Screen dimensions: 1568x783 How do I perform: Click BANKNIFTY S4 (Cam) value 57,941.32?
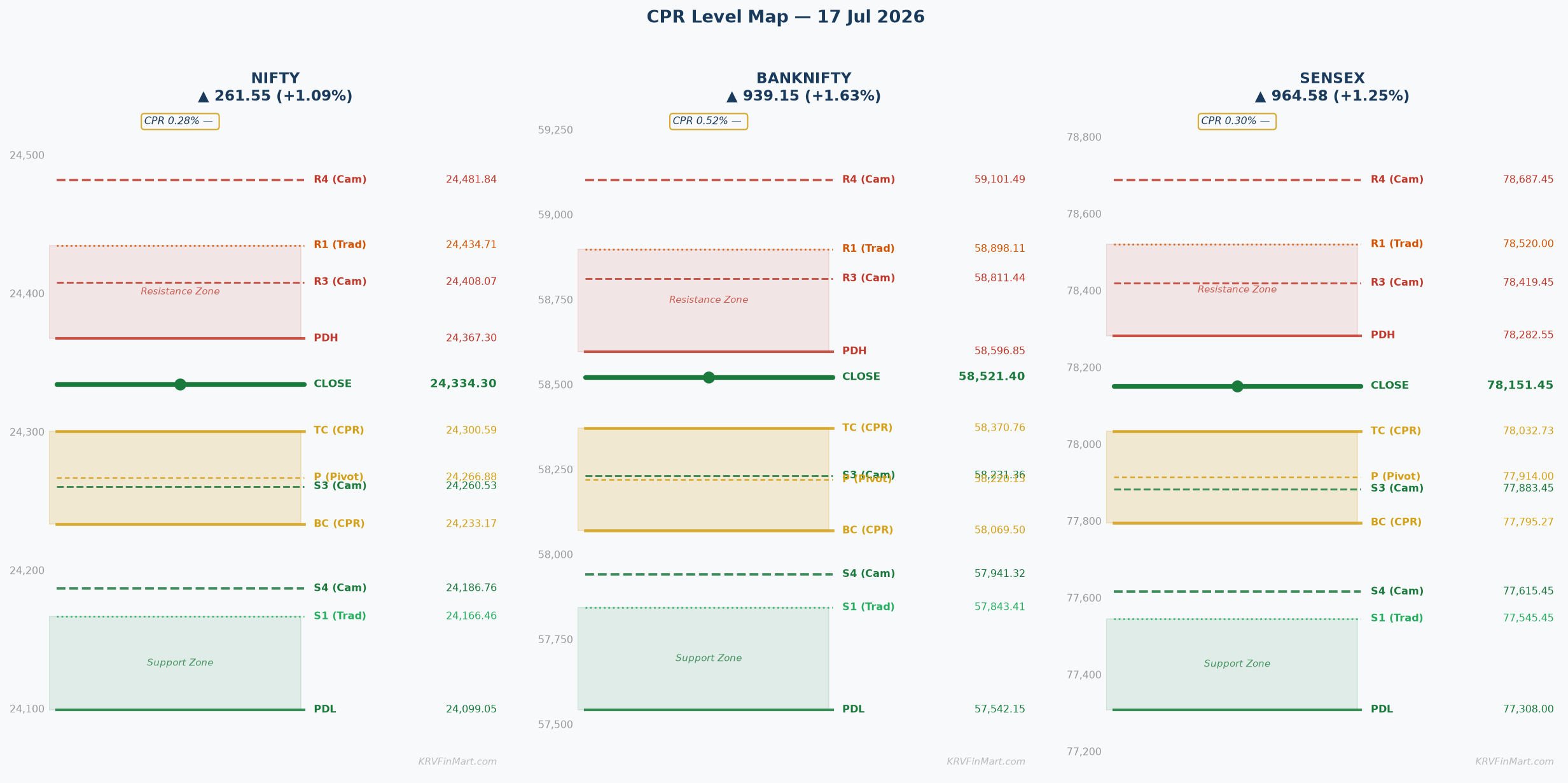pos(1000,574)
